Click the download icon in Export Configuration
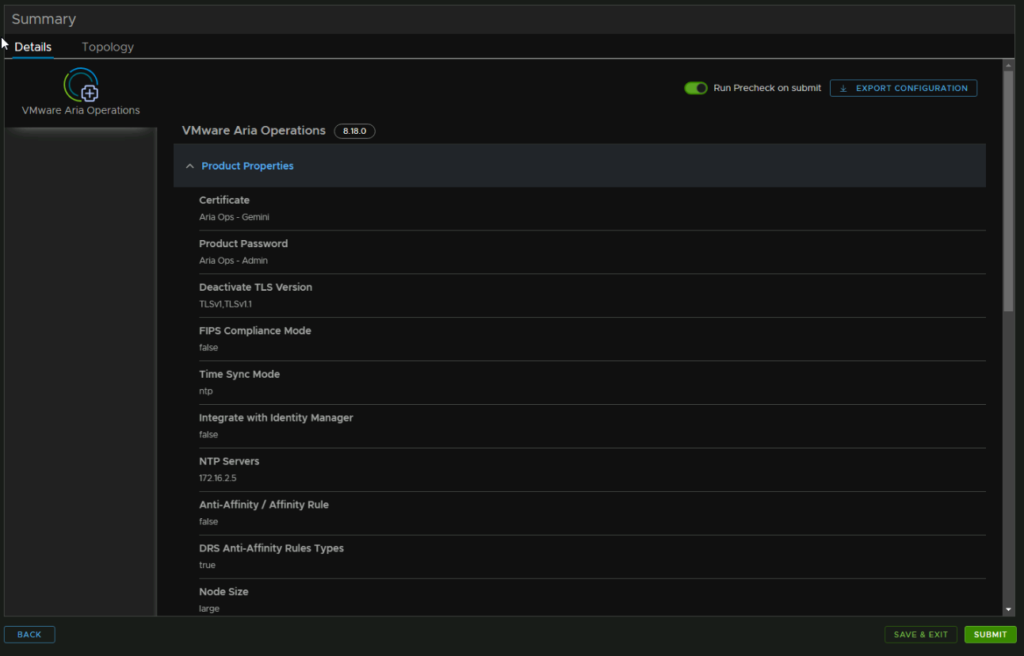 (x=843, y=88)
